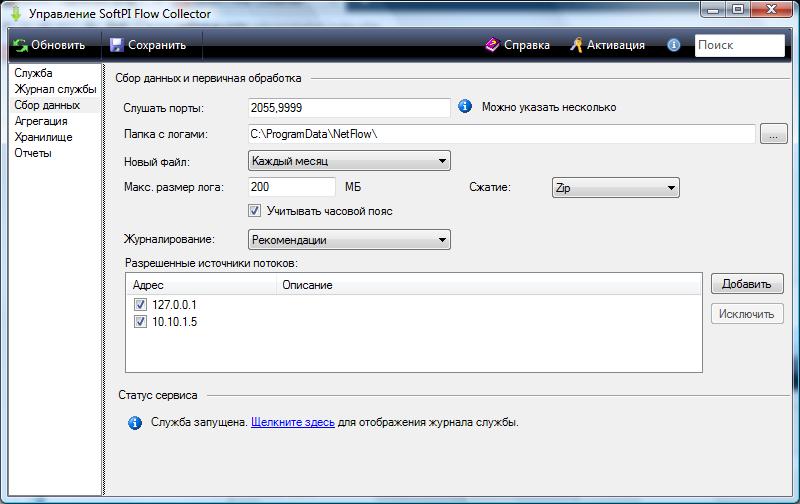The width and height of the screenshot is (800, 504).
Task: Click the Можно указать несколько hint text
Action: pos(549,107)
